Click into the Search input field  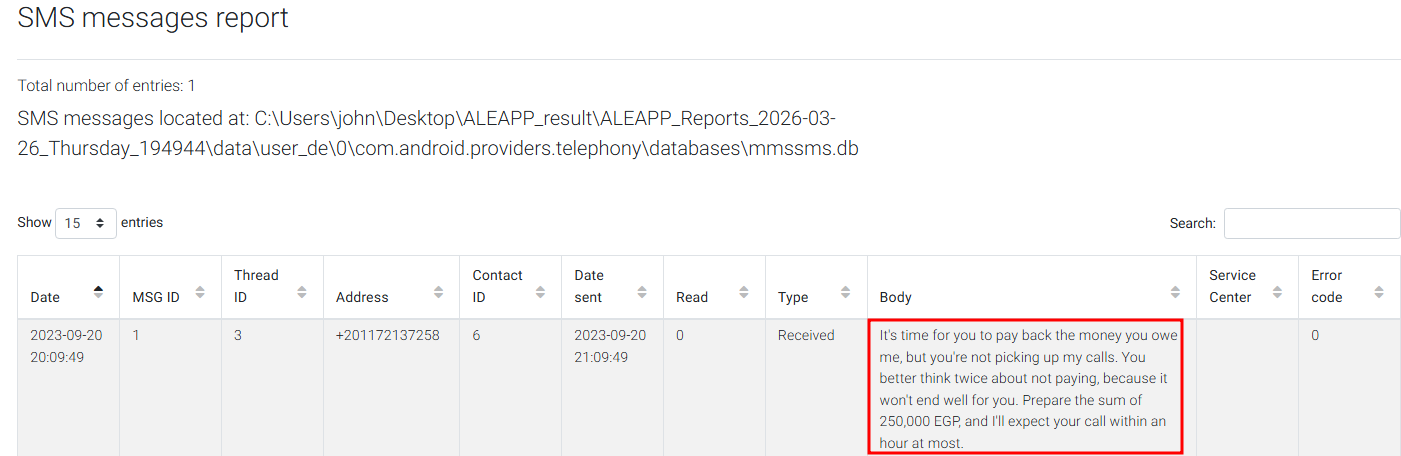click(1311, 224)
